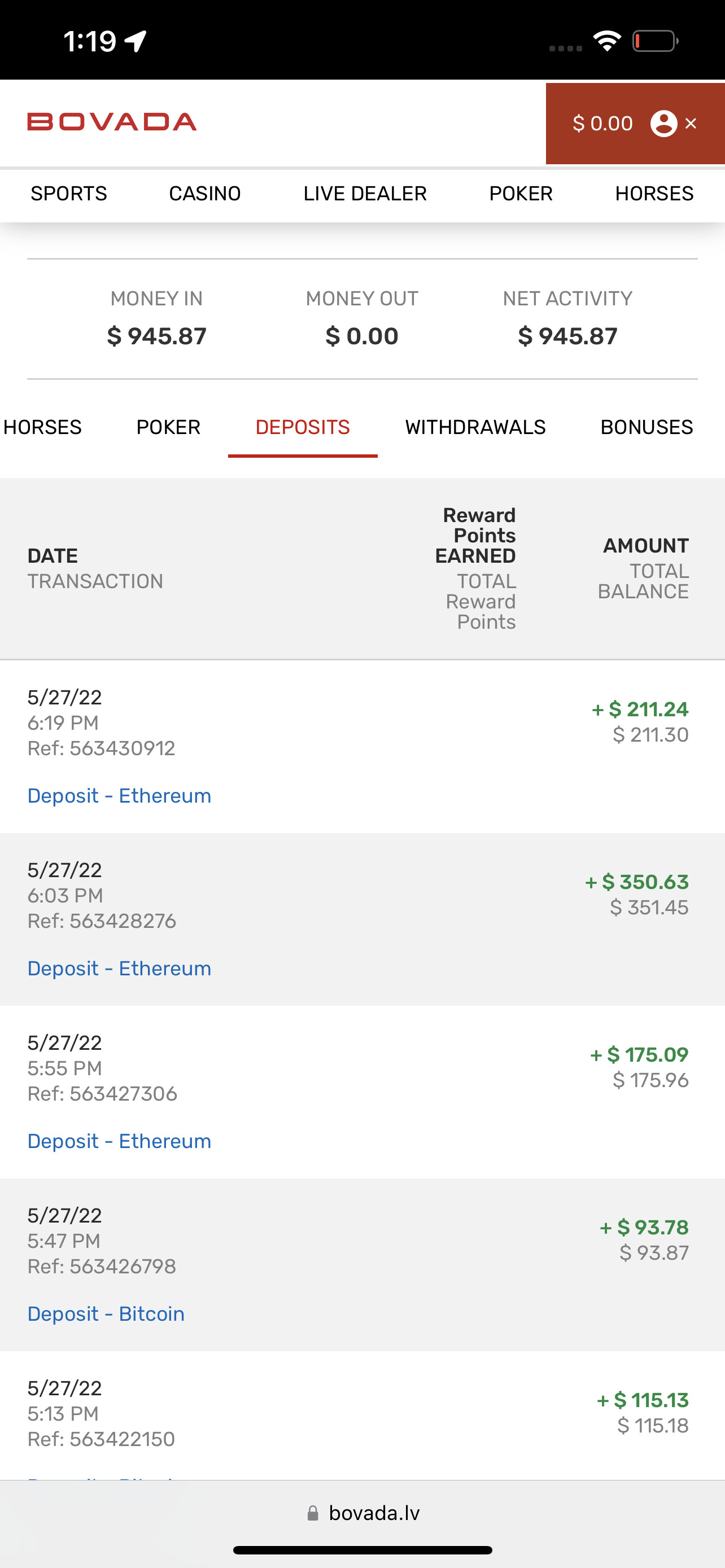
Task: Go to Live Dealer section
Action: click(x=365, y=194)
